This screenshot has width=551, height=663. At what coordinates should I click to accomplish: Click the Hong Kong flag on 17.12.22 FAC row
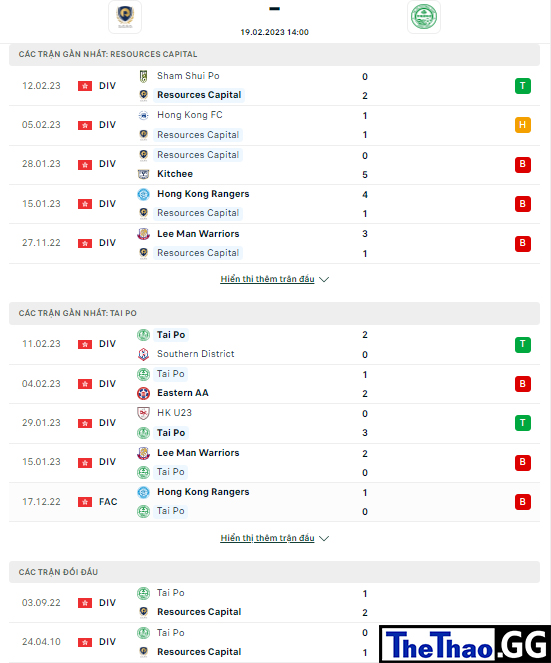pos(85,502)
